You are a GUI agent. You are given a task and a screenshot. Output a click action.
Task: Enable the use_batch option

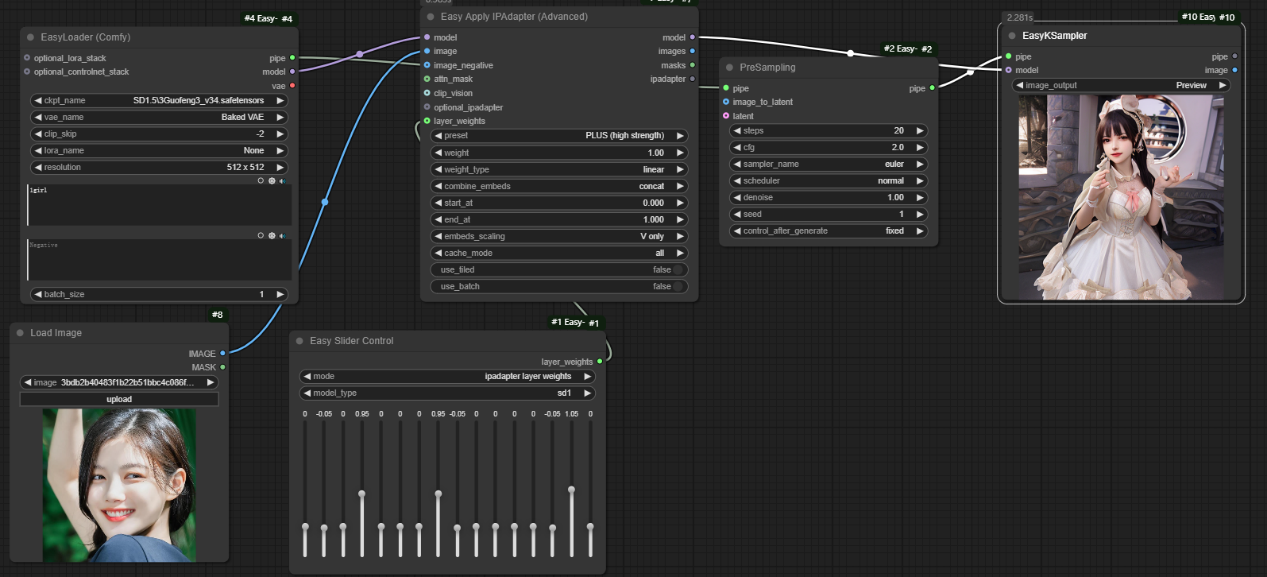click(x=679, y=286)
